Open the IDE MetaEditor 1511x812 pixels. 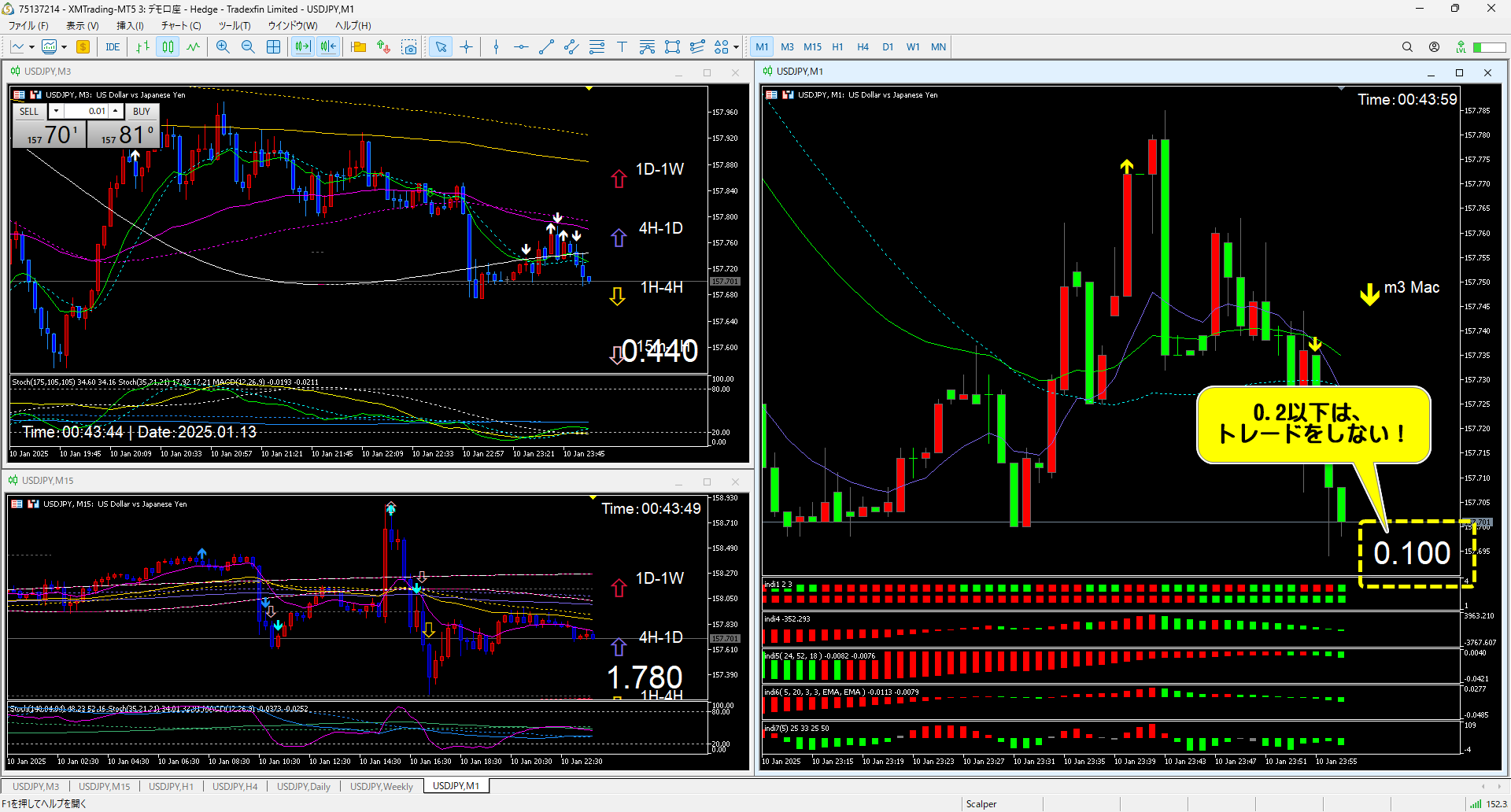click(x=113, y=47)
